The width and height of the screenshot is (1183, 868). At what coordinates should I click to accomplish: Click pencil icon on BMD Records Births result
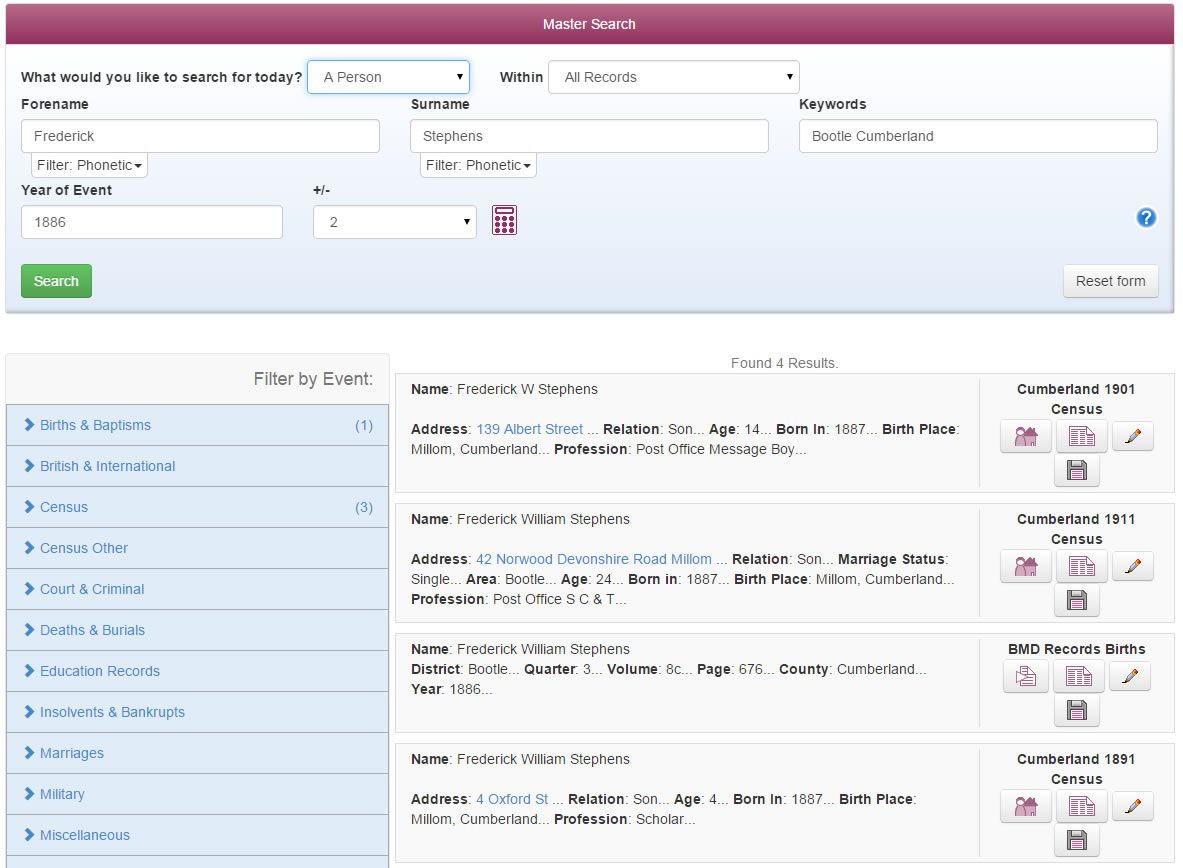pos(1129,675)
